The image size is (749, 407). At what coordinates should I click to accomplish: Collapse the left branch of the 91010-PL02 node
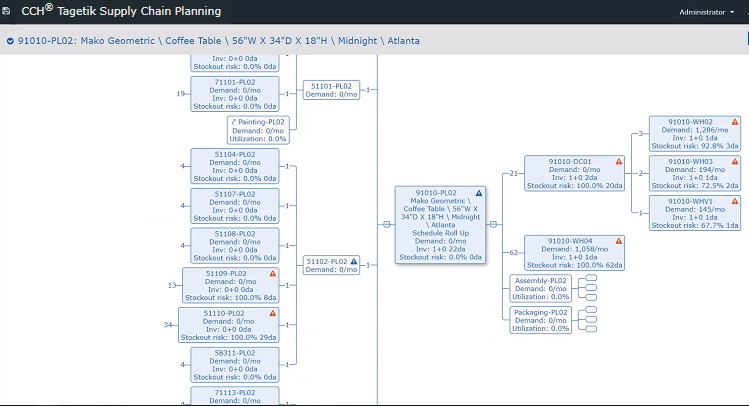tap(386, 224)
